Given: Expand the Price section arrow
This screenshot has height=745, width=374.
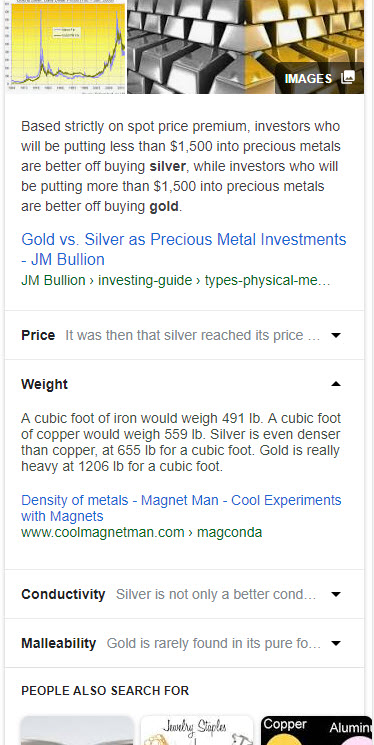Looking at the screenshot, I should coord(336,335).
